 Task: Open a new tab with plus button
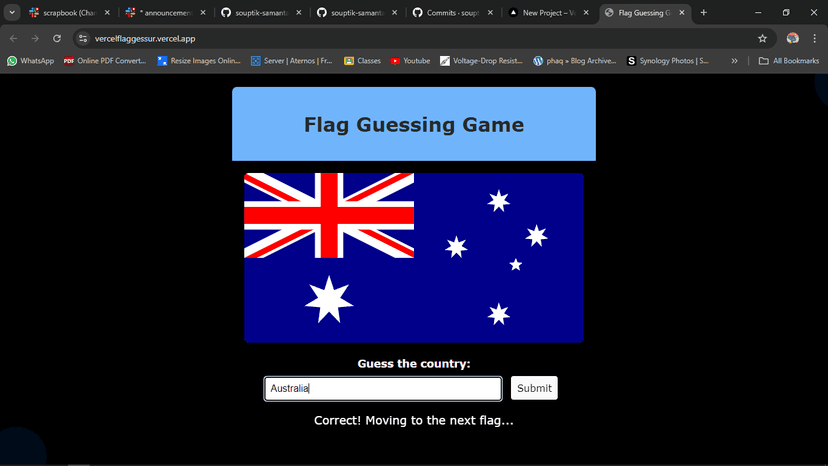(x=703, y=13)
